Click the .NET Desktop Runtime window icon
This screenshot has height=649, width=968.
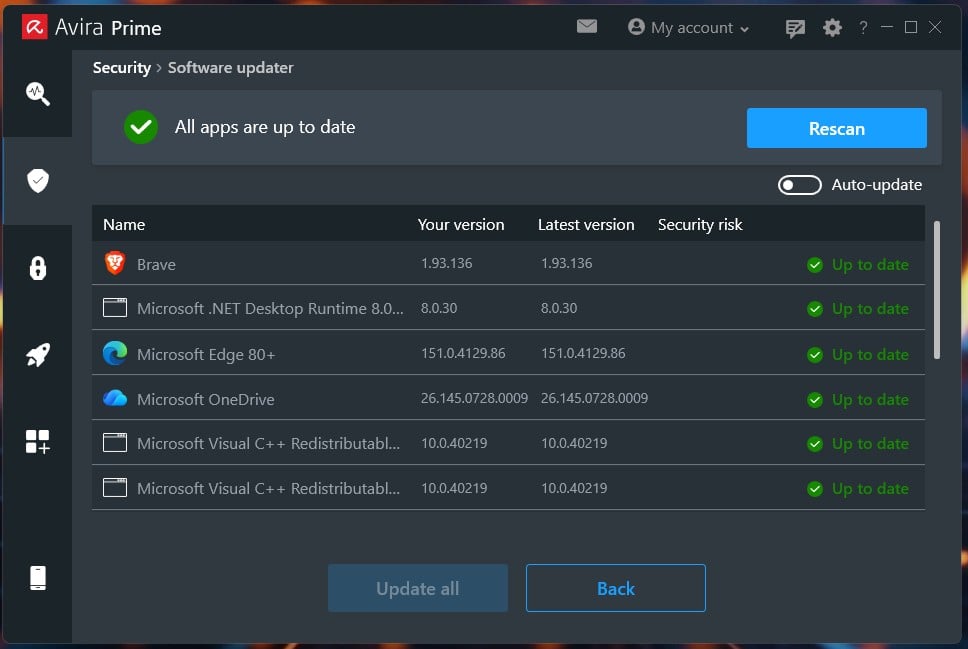(x=115, y=308)
